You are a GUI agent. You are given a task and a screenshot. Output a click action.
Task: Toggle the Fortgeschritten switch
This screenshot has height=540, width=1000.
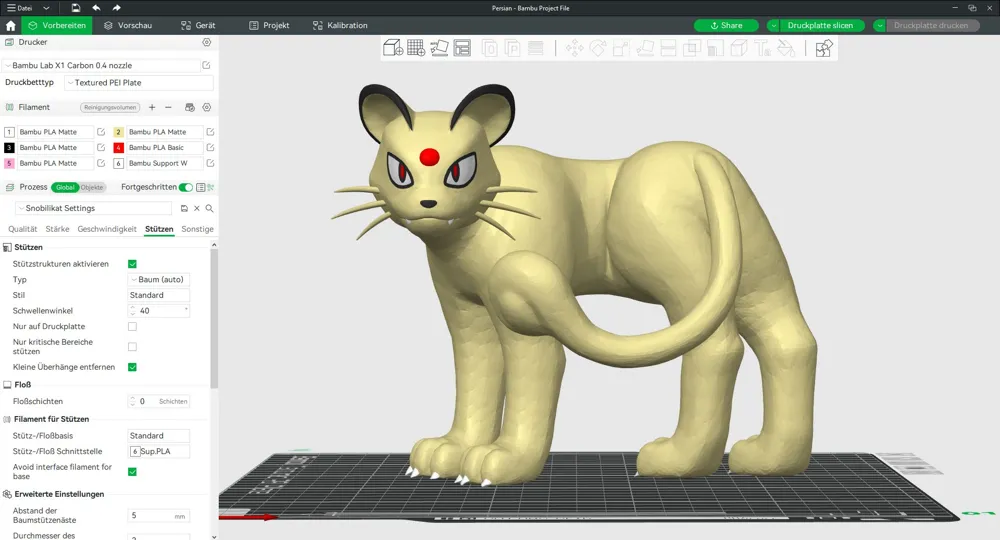coord(186,187)
